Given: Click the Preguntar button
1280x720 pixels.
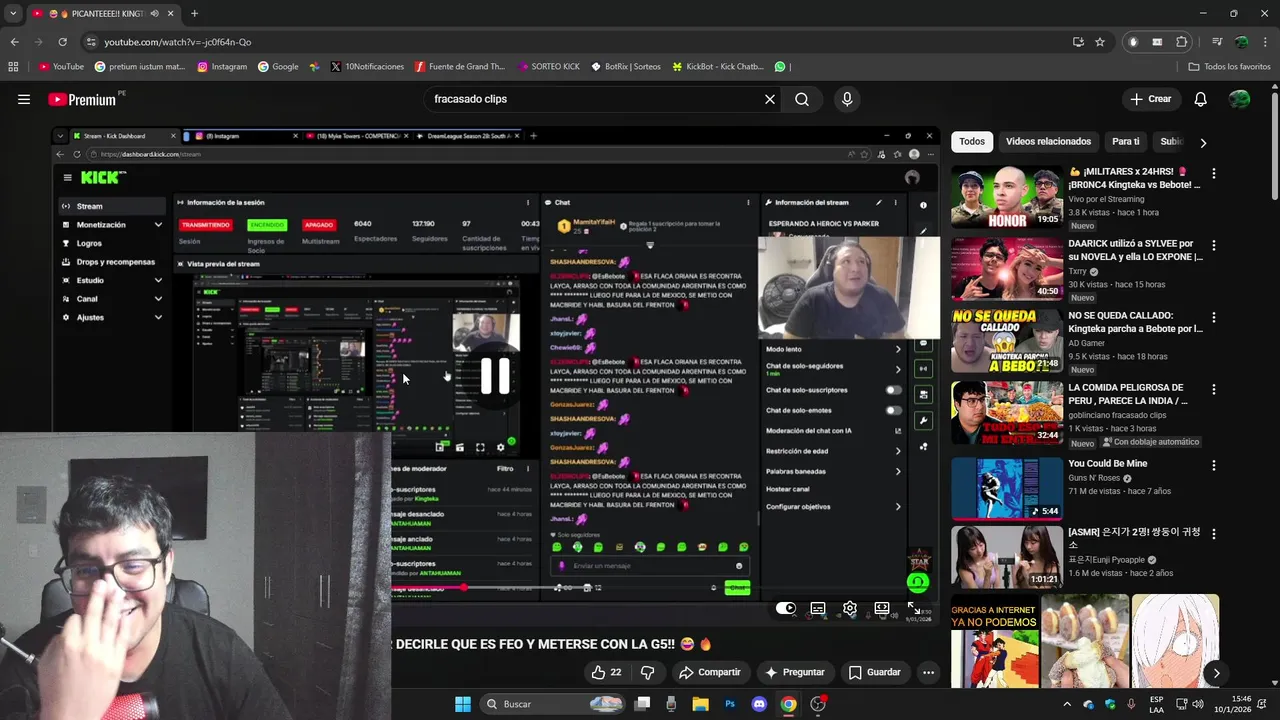Looking at the screenshot, I should click(795, 672).
